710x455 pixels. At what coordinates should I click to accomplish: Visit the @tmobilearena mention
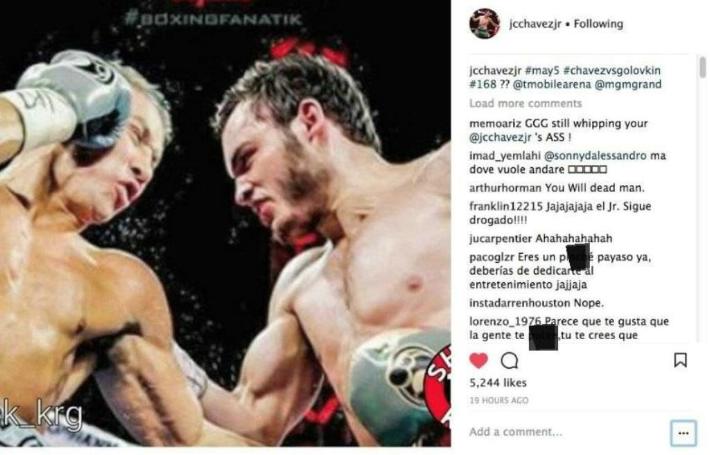point(552,84)
